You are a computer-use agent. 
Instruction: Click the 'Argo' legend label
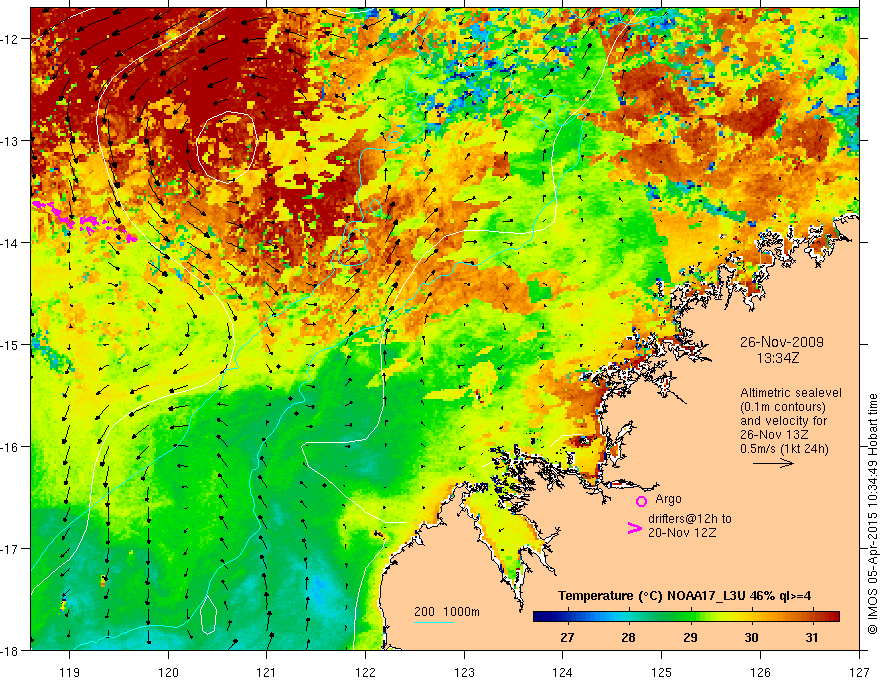pyautogui.click(x=668, y=499)
